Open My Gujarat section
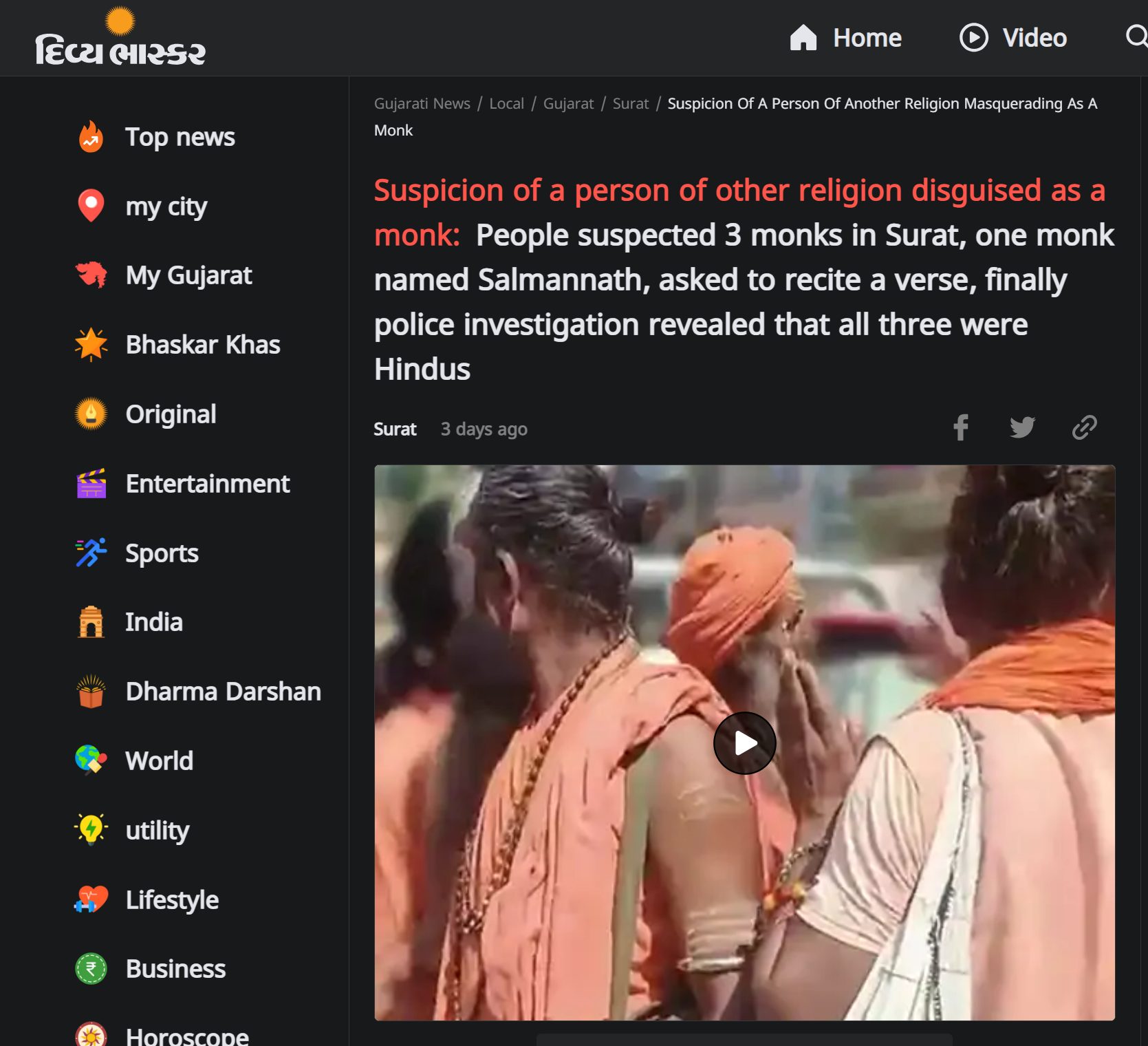1148x1046 pixels. click(x=188, y=275)
